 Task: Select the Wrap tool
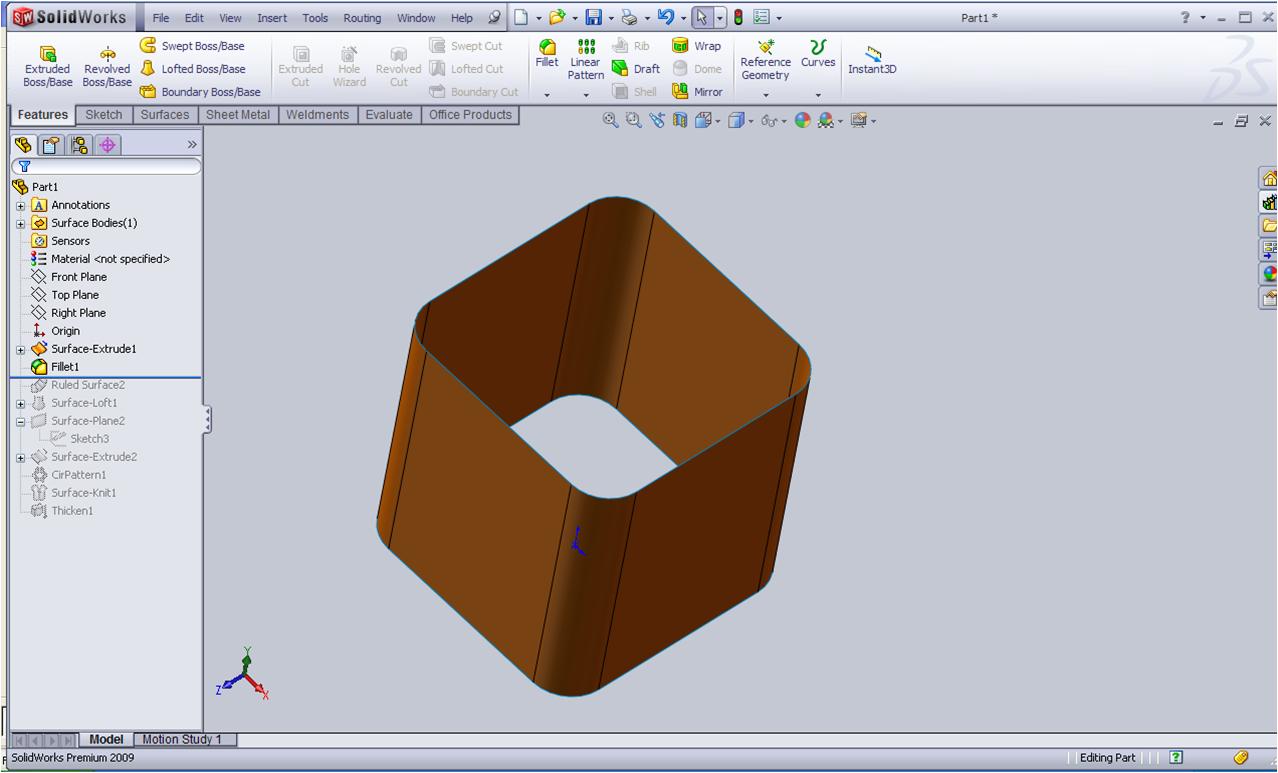point(697,46)
